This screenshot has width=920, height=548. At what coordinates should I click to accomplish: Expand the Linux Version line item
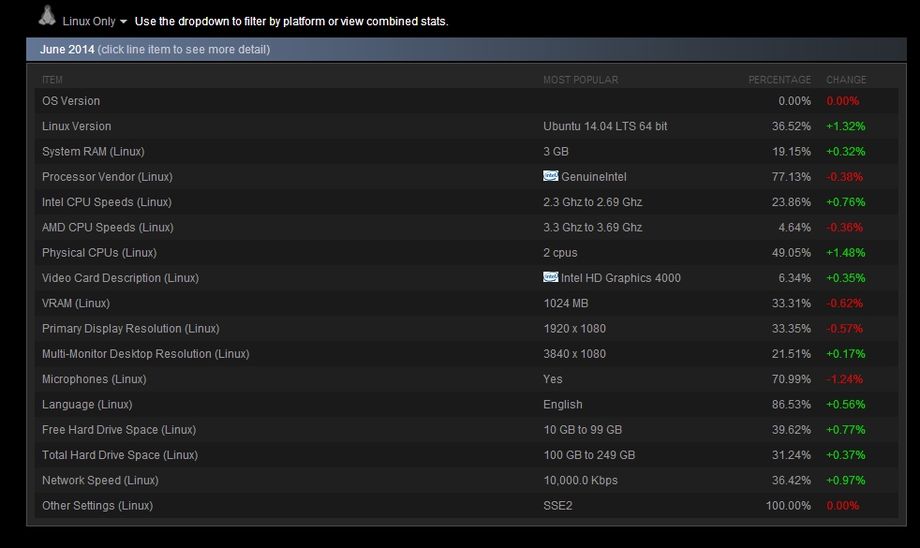tap(466, 126)
